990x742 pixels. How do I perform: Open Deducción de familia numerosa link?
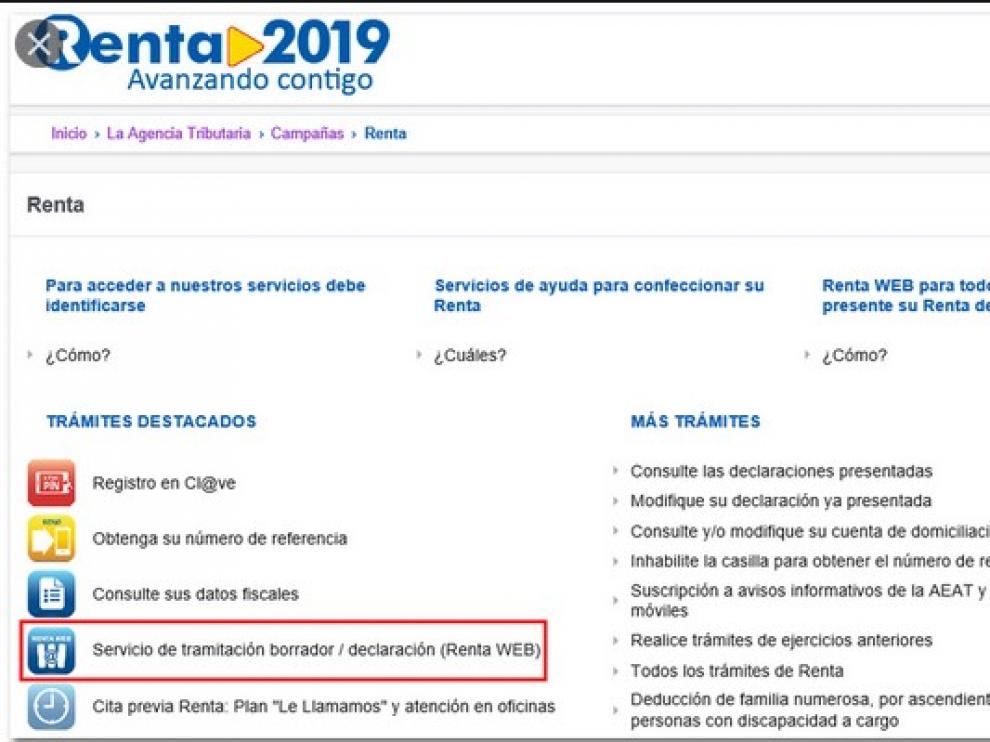(810, 710)
